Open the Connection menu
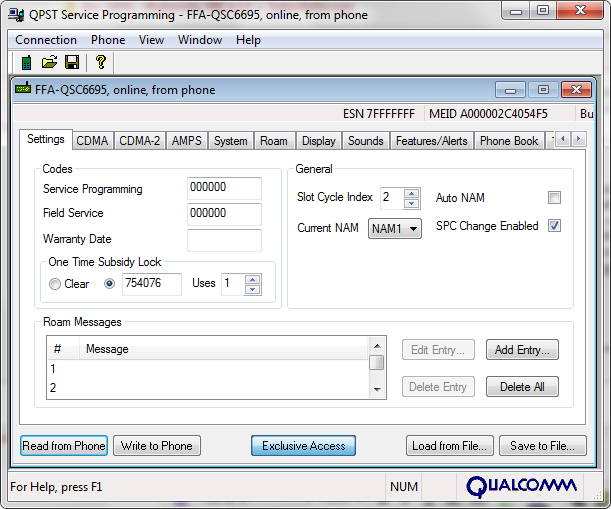The width and height of the screenshot is (611, 509). tap(46, 40)
